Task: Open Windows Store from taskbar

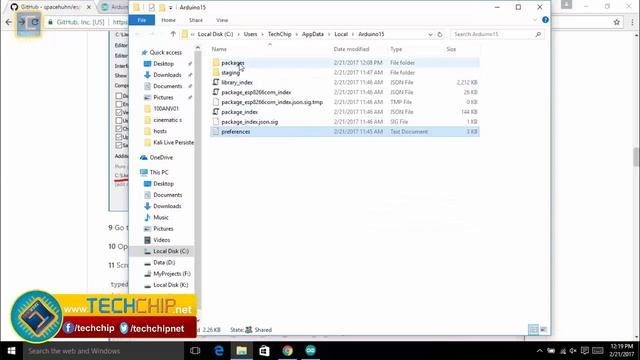Action: pos(264,351)
